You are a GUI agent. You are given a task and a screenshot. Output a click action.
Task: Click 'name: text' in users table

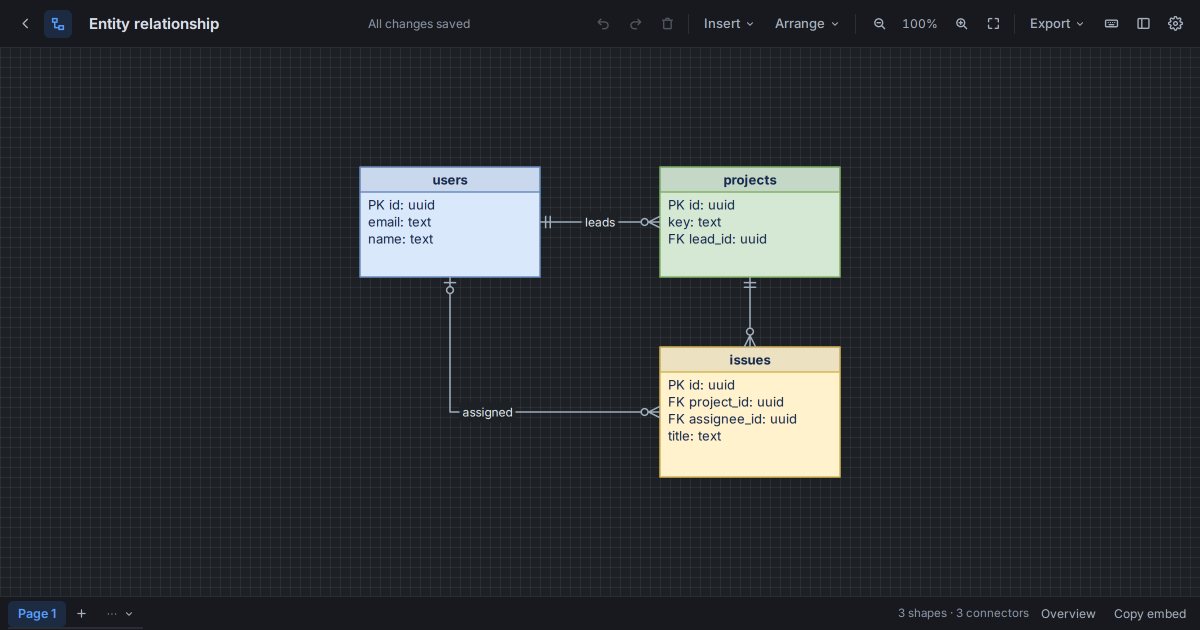[x=401, y=239]
